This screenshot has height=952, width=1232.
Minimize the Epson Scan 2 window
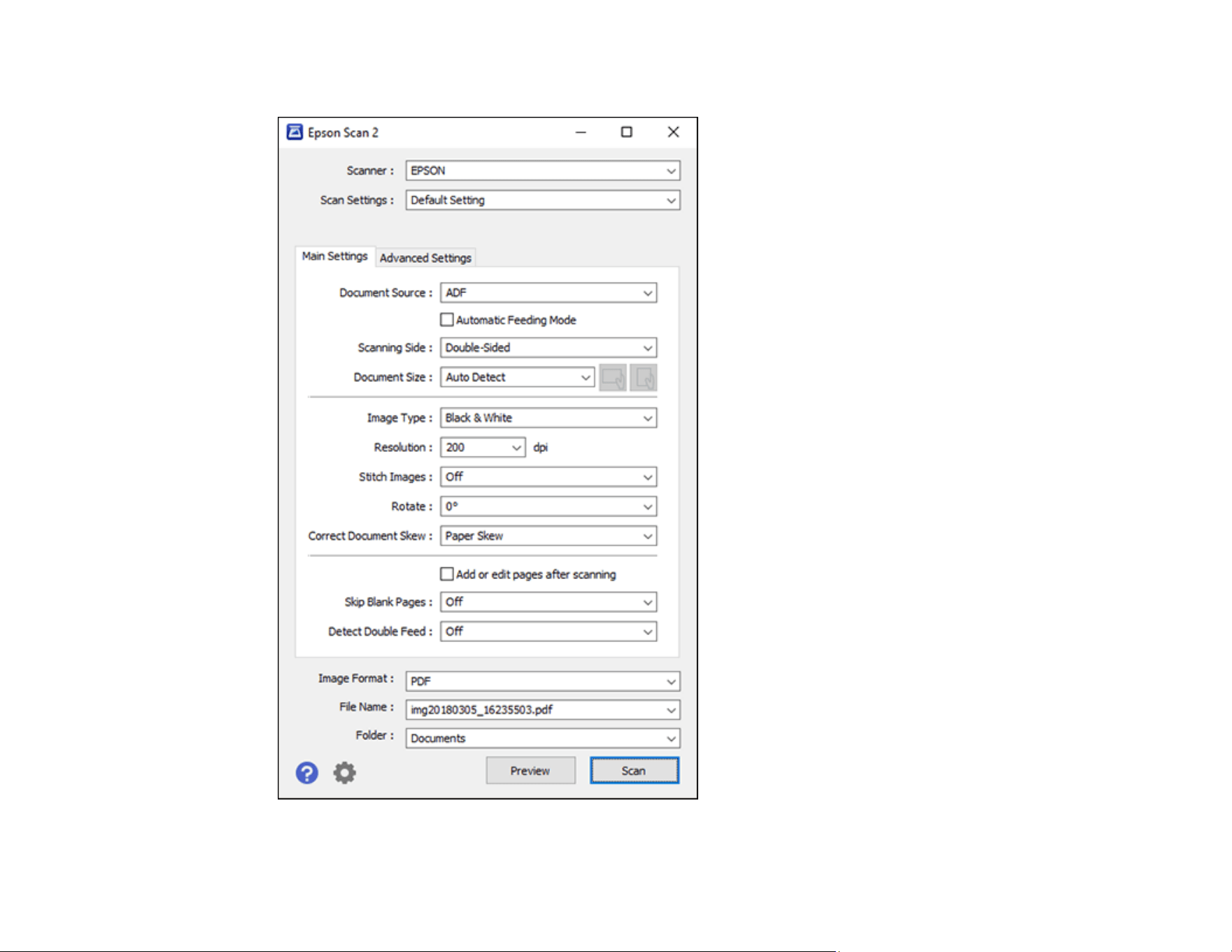(x=581, y=132)
